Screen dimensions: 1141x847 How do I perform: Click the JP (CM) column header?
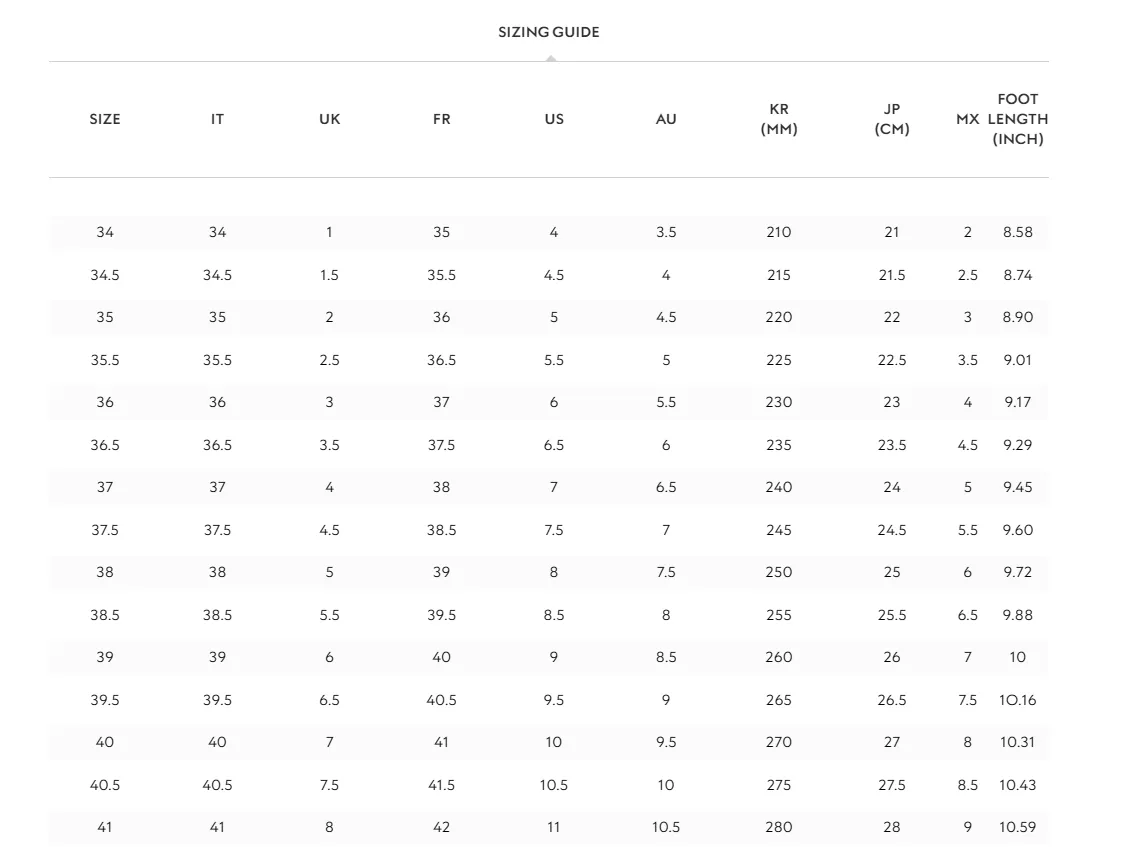point(891,119)
